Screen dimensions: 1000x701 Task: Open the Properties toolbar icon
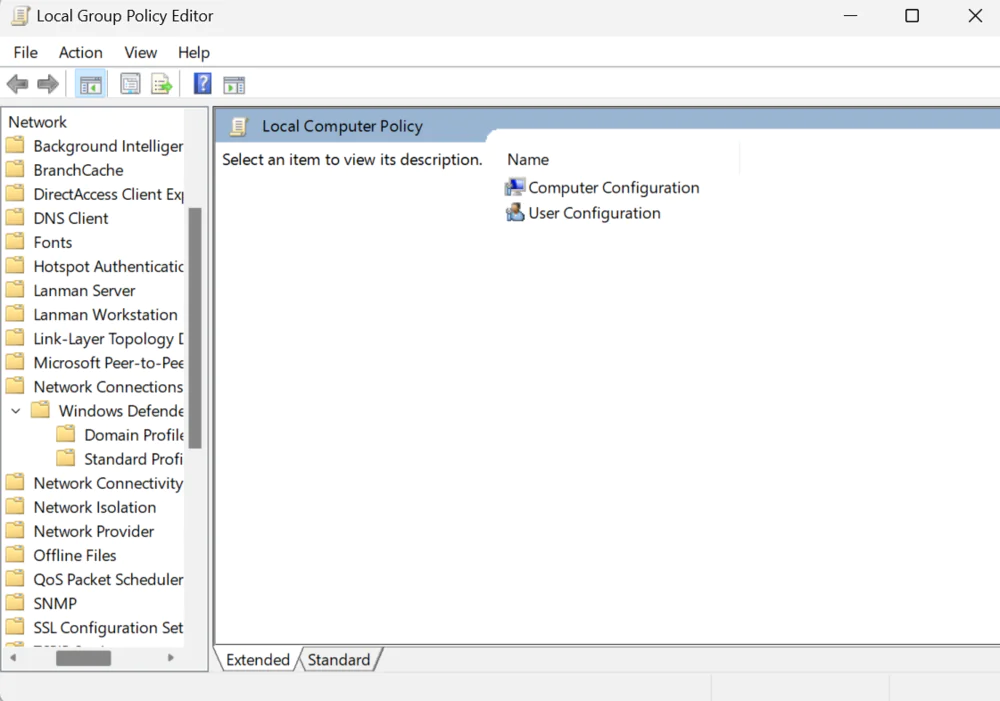130,84
